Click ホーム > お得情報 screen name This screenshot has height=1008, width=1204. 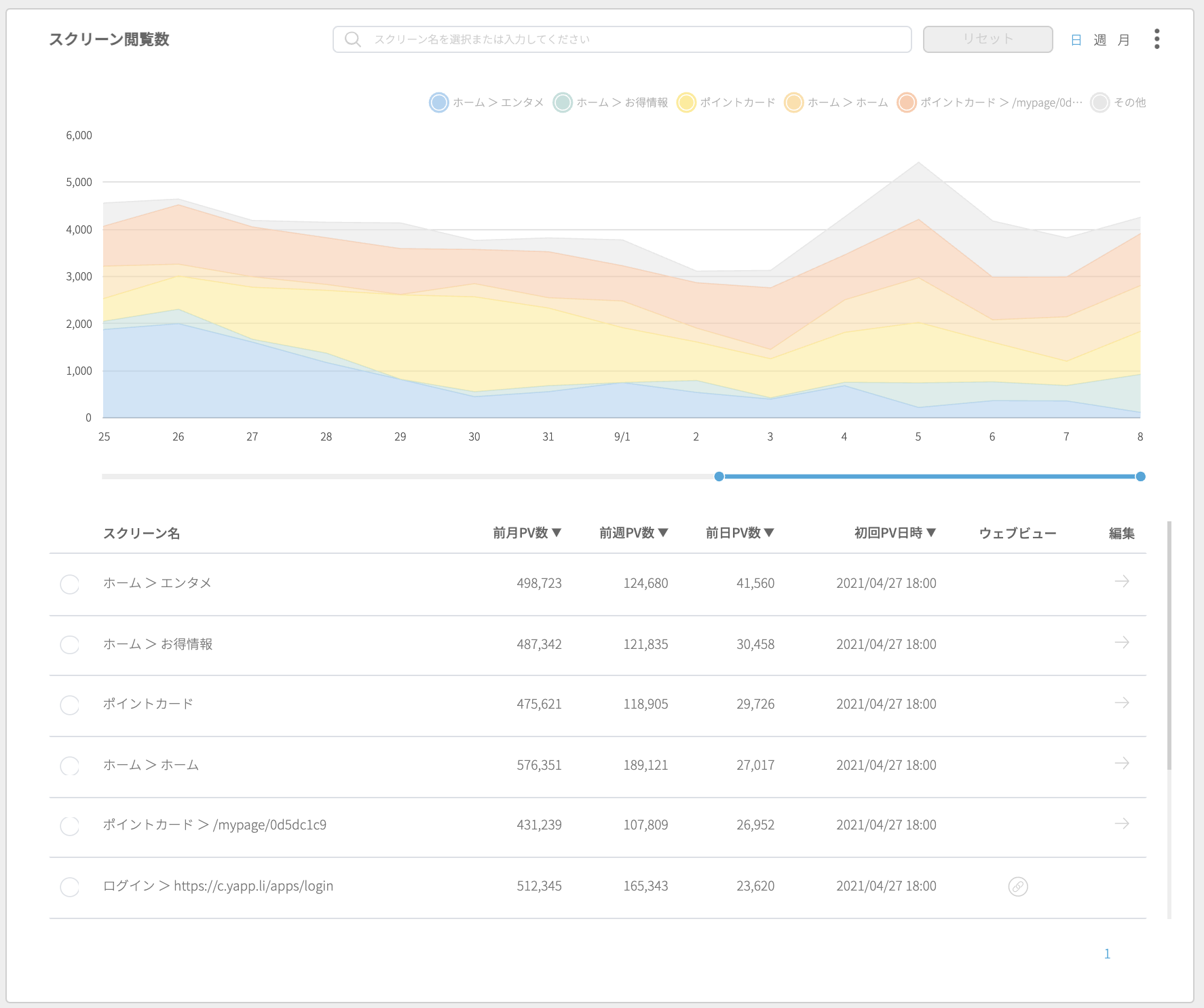[158, 644]
